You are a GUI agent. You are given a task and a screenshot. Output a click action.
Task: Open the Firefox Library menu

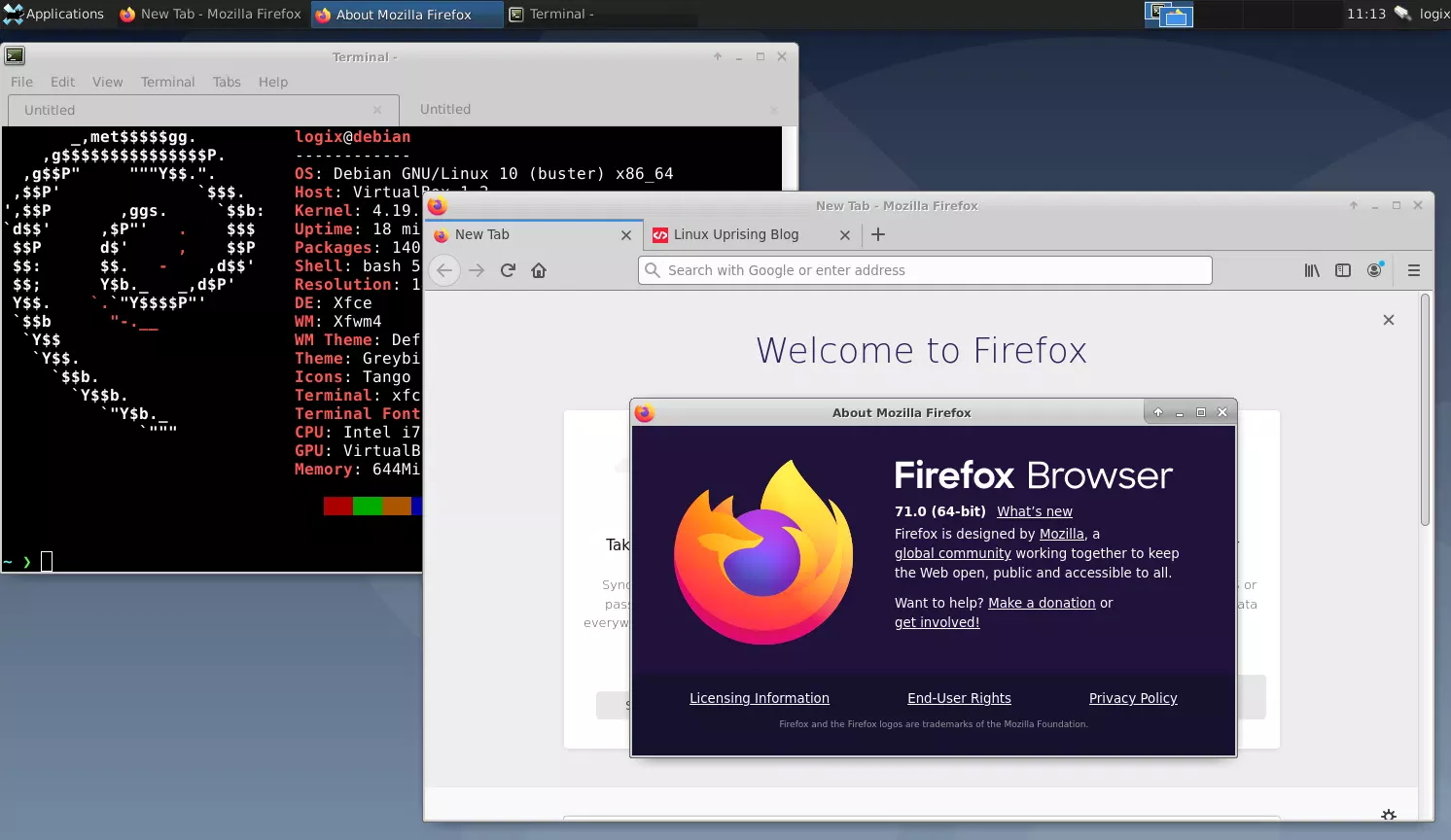1311,270
